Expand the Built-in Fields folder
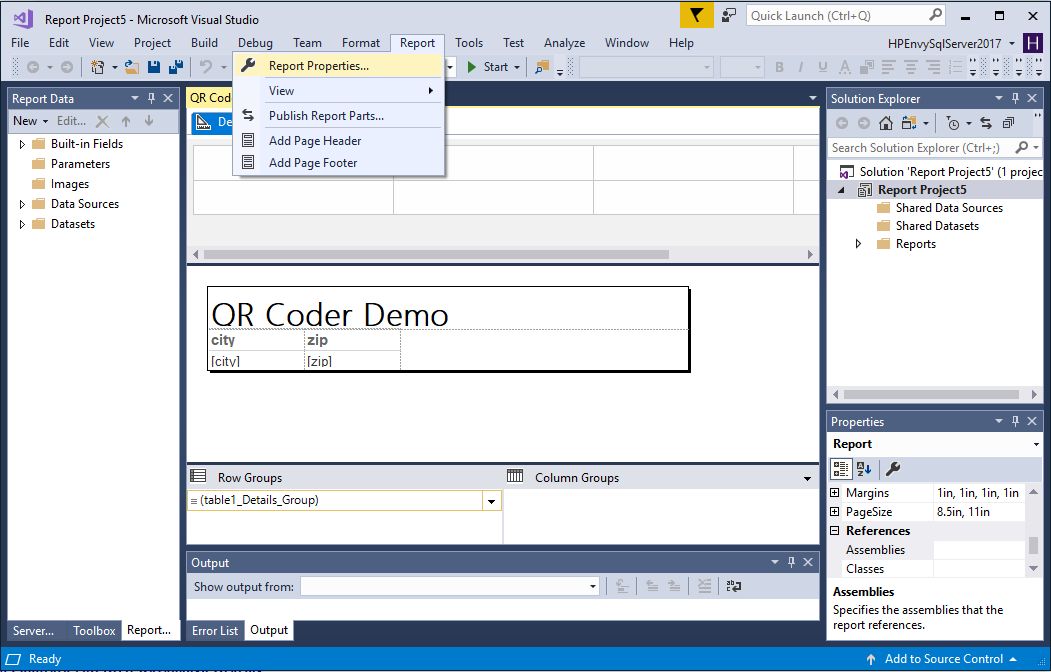 tap(22, 144)
